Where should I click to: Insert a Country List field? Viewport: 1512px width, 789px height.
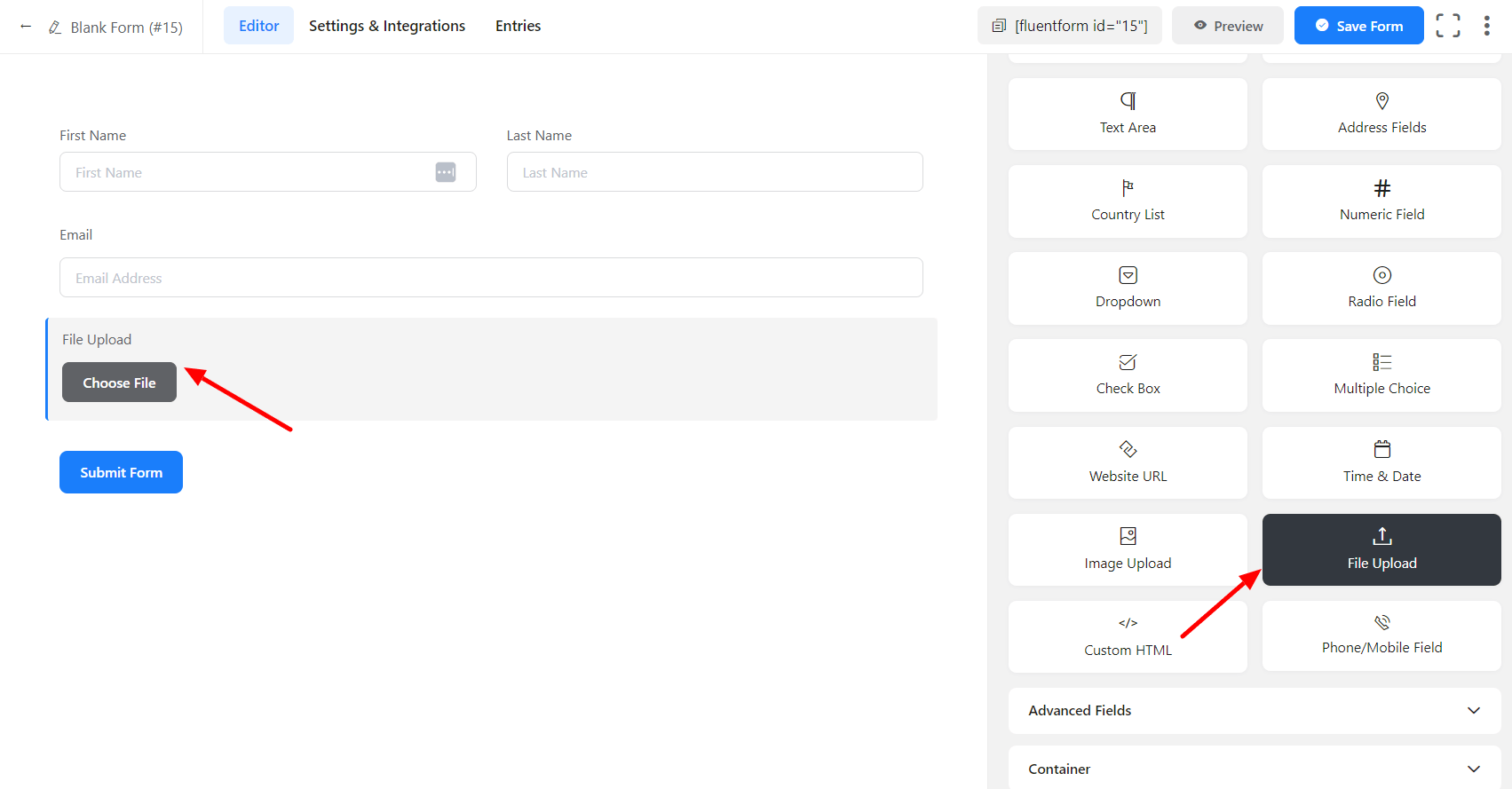coord(1128,201)
